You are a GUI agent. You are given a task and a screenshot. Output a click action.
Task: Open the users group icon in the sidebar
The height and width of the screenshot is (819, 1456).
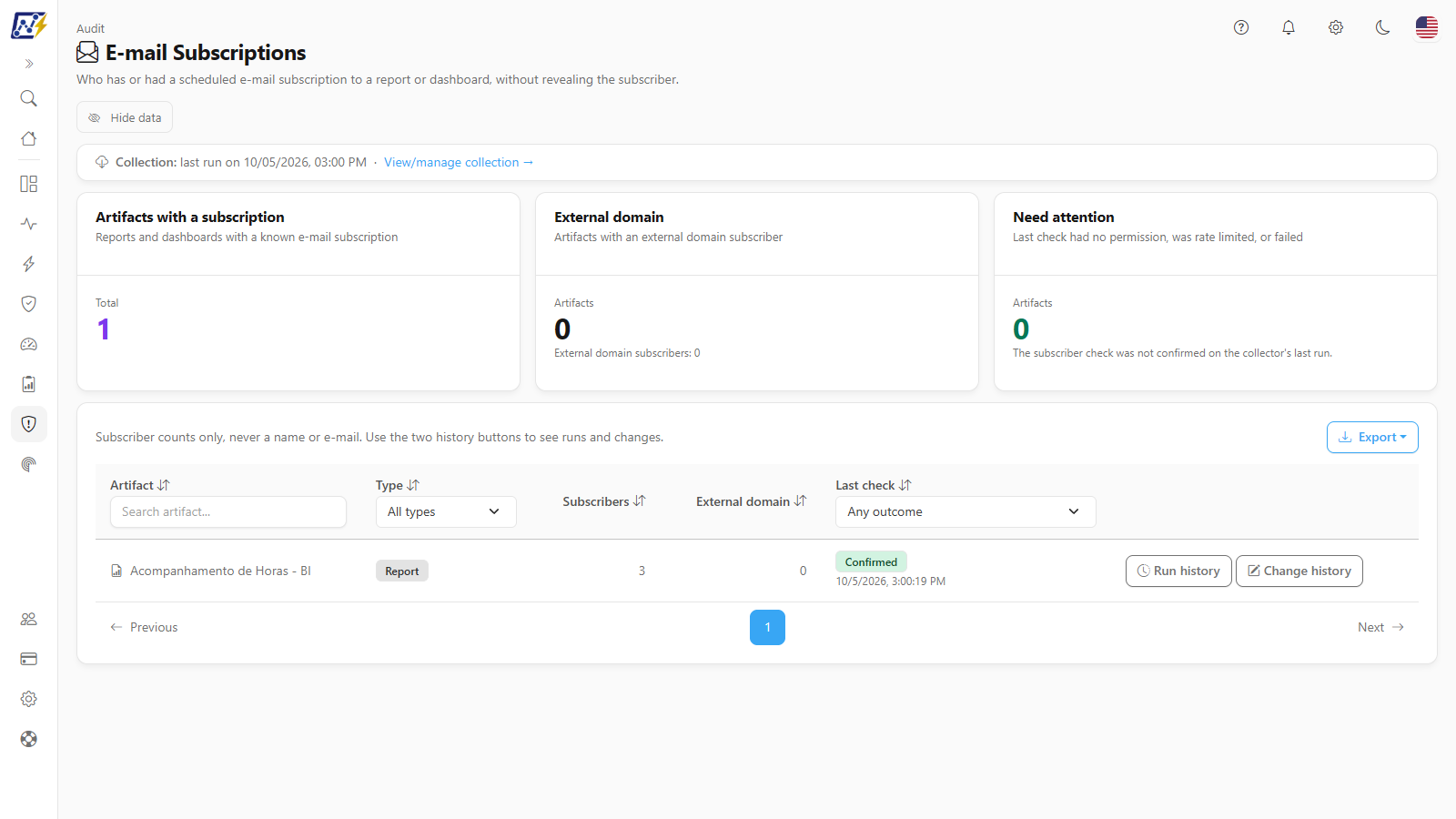coord(29,619)
